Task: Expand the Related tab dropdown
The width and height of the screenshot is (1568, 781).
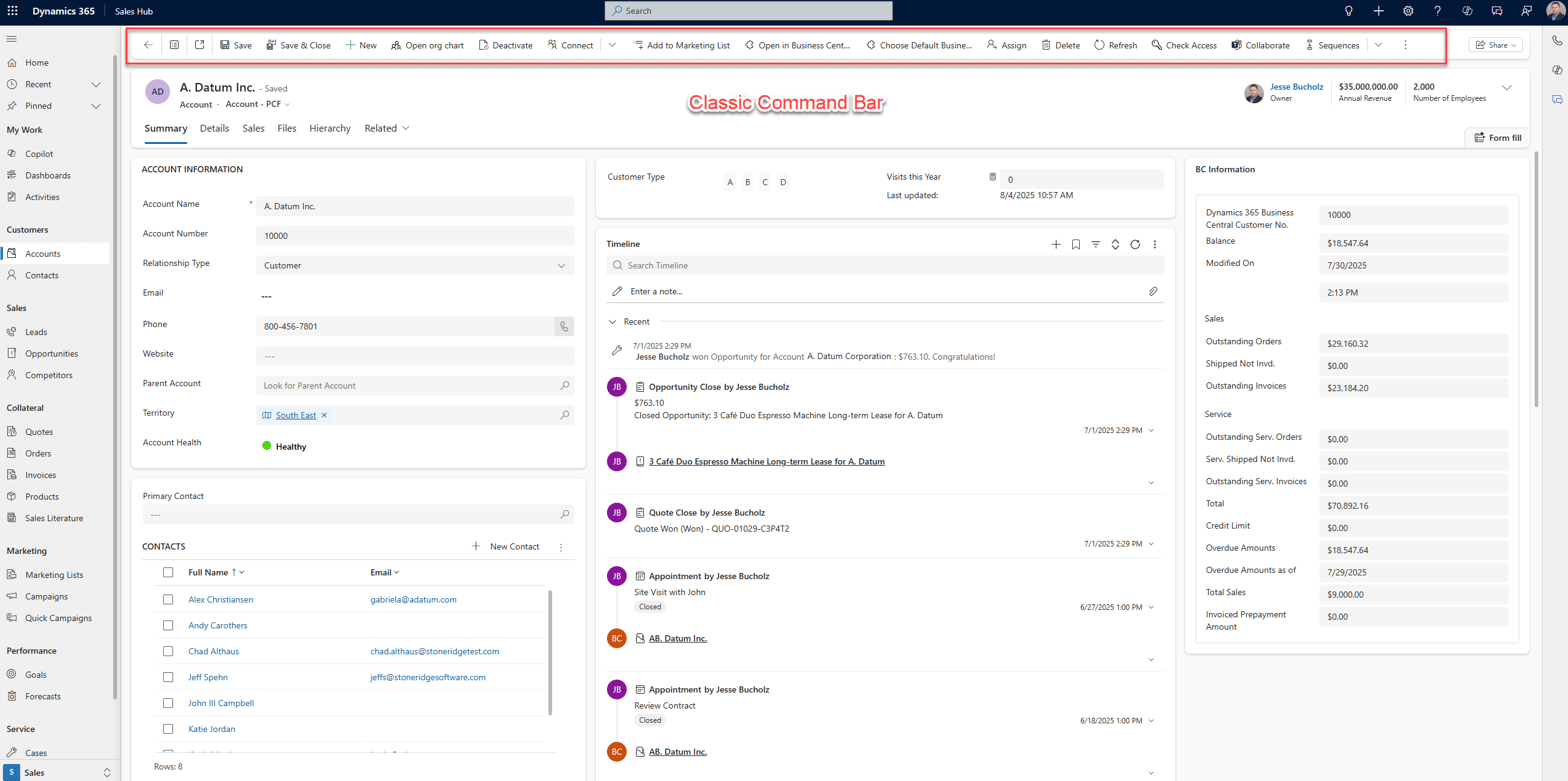Action: click(387, 128)
